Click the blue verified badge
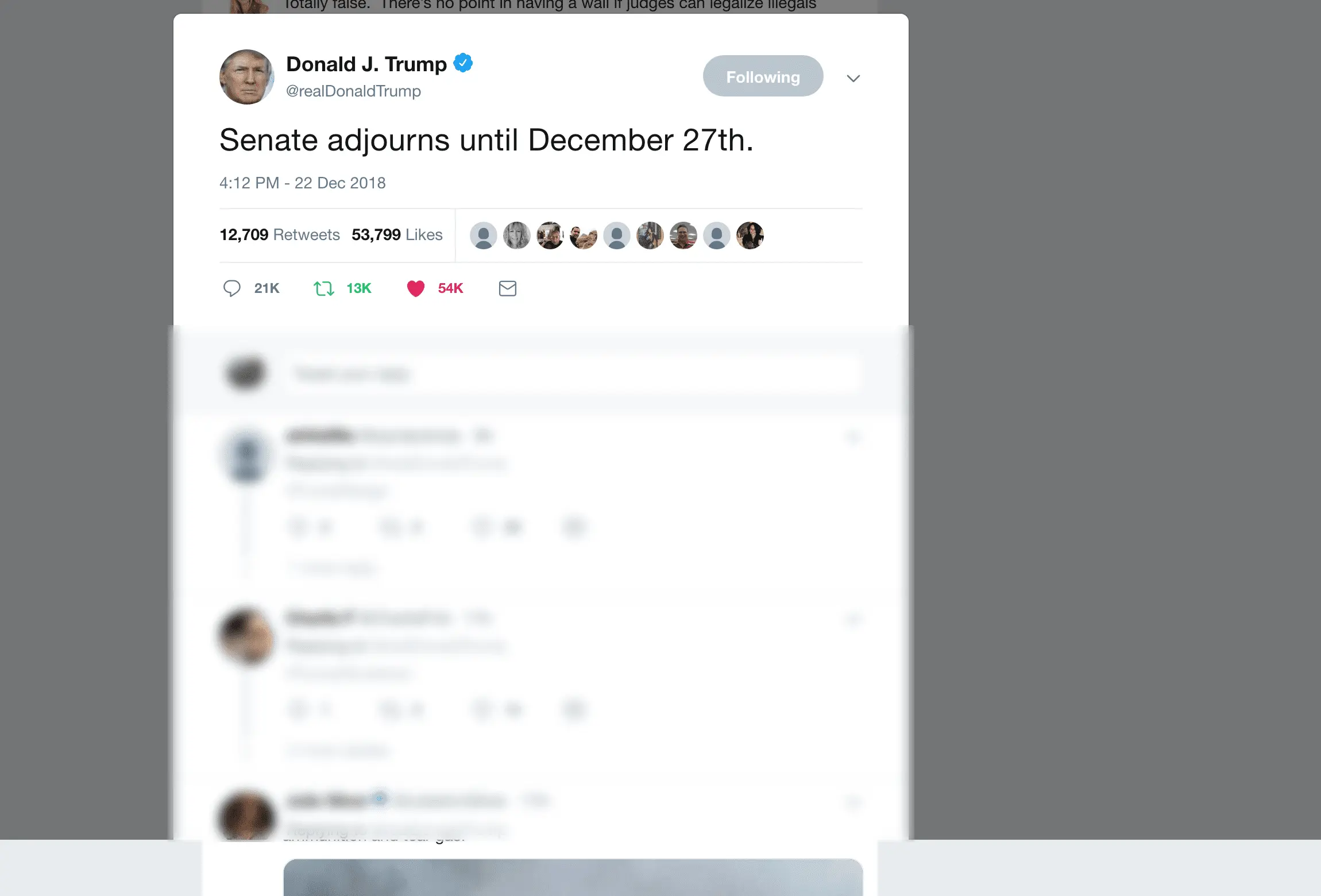 click(463, 63)
